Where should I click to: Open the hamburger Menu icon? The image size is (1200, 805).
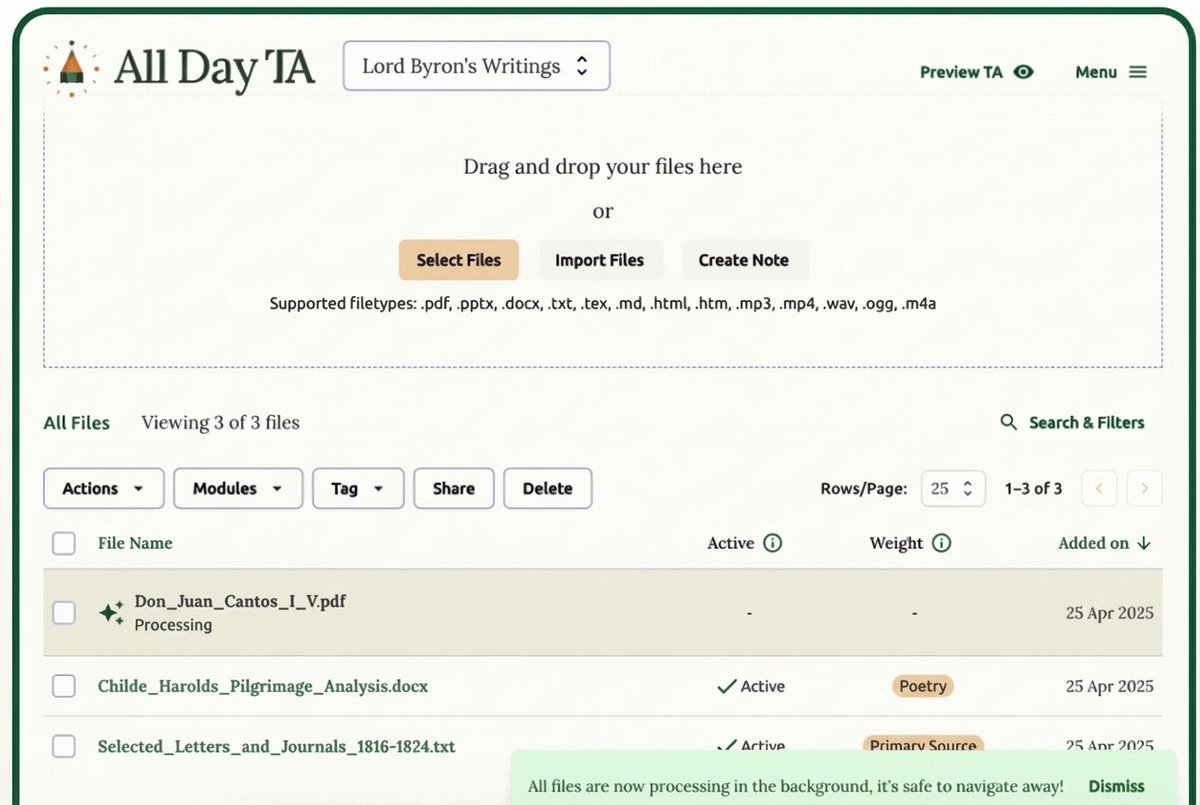coord(1137,72)
